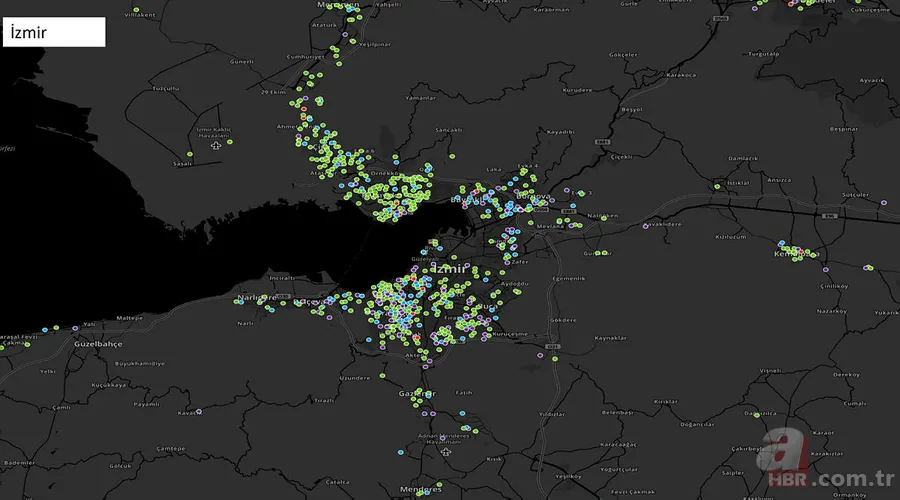Click the Yelki village label
The image size is (900, 500).
pyautogui.click(x=48, y=371)
